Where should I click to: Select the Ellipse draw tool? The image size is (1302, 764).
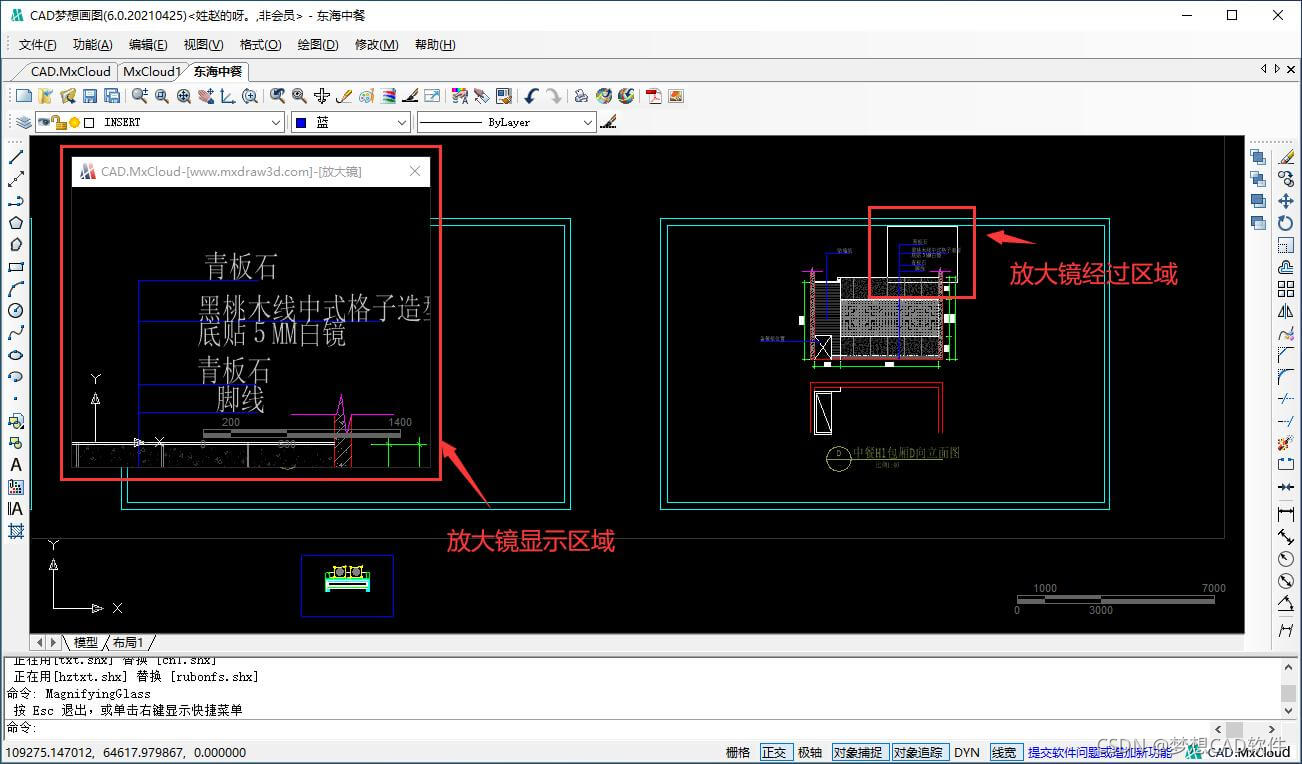[16, 355]
